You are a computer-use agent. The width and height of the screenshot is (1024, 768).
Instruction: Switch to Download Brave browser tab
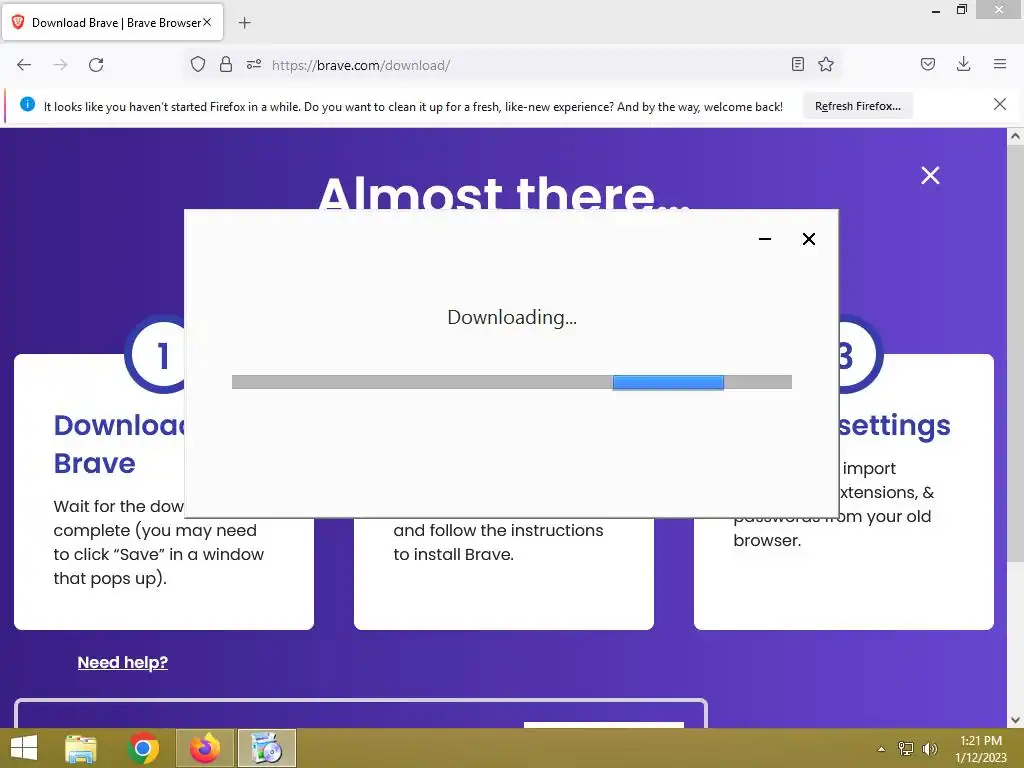click(112, 22)
